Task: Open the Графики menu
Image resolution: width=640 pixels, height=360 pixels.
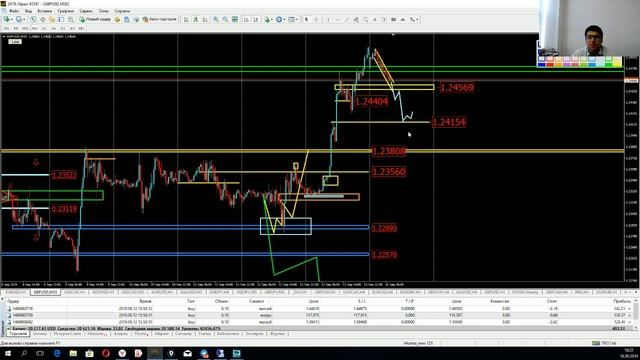Action: point(66,11)
